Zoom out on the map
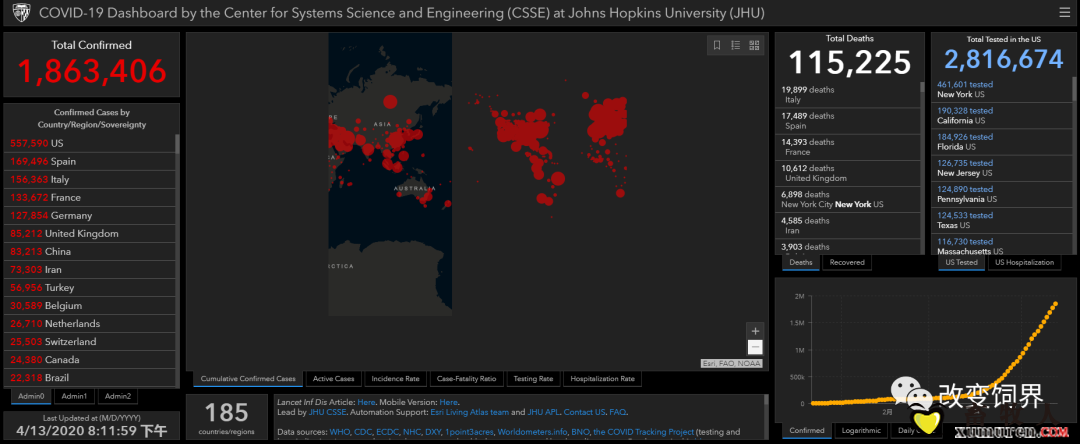Screen dimensions: 1080x444 coord(755,347)
